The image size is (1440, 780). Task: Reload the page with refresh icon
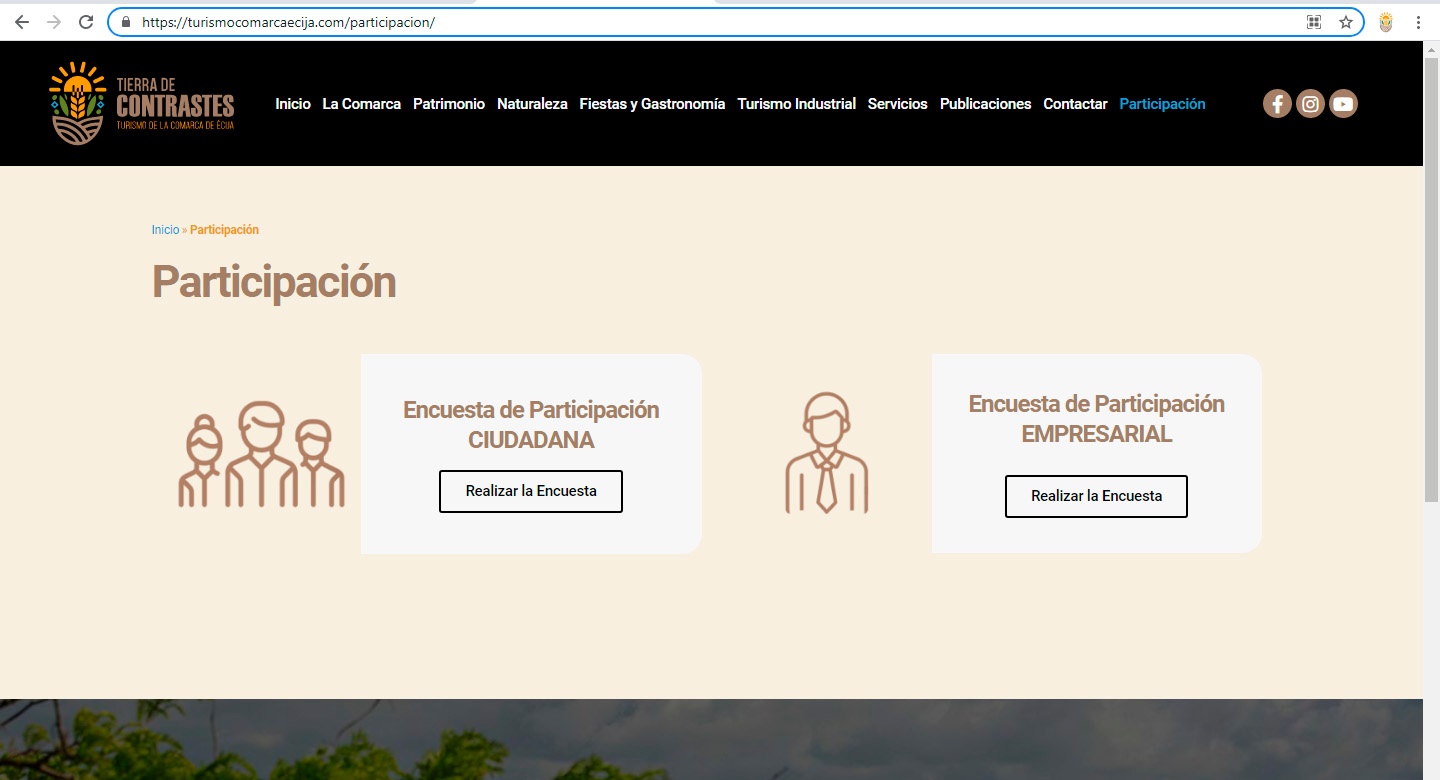click(x=86, y=22)
